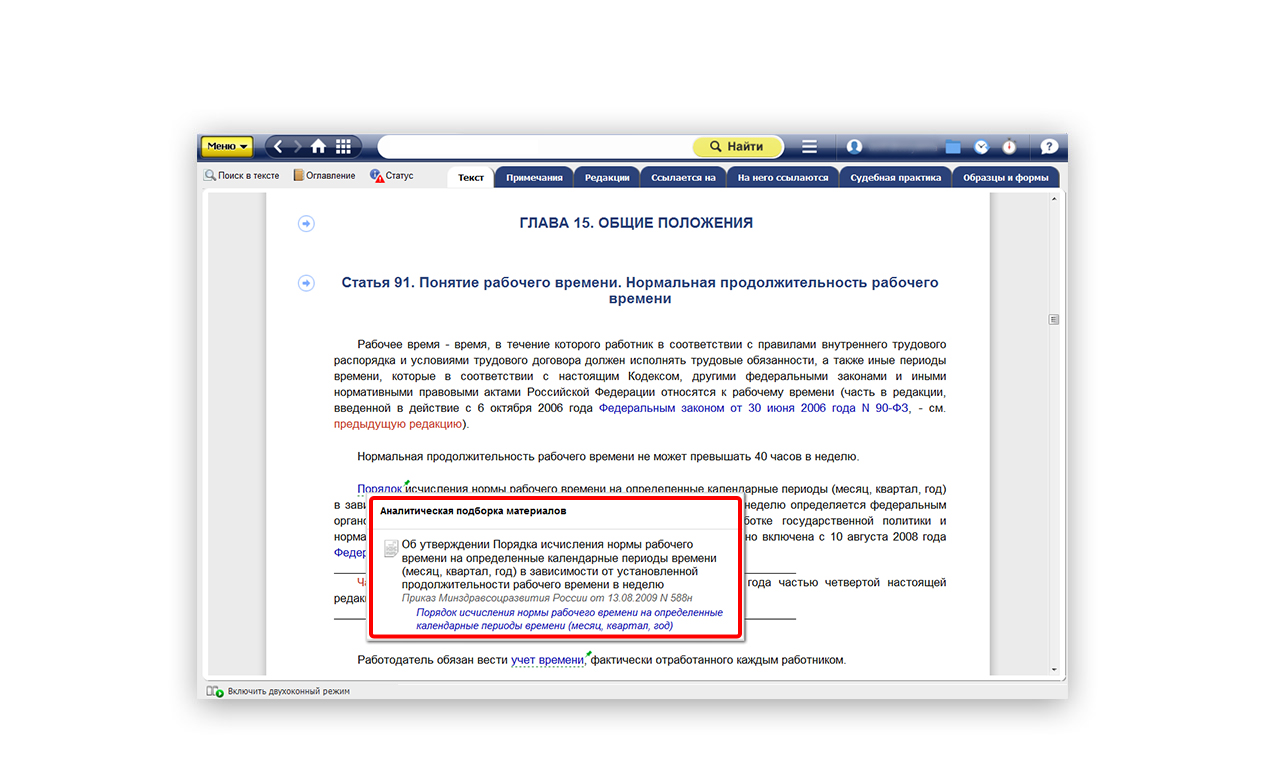The width and height of the screenshot is (1266, 781).
Task: Click heading Статья 91. Понятие рабочего времени
Action: 640,290
